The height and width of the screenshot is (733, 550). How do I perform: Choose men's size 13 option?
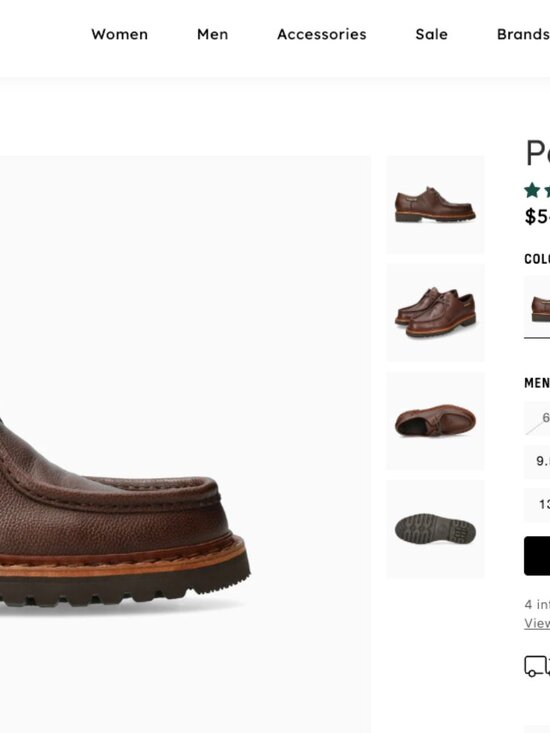(537, 505)
